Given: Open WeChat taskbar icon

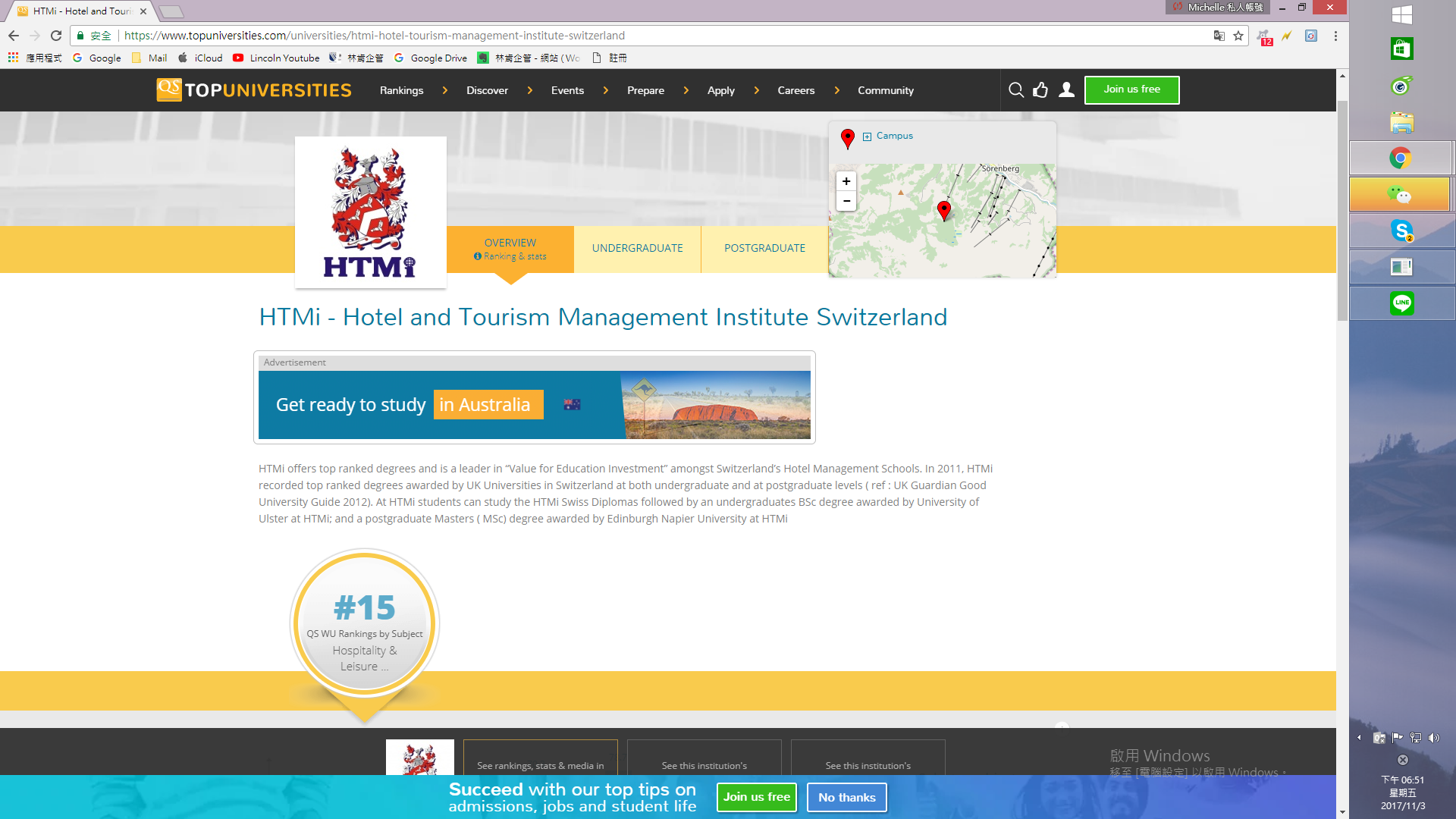Looking at the screenshot, I should coord(1400,195).
